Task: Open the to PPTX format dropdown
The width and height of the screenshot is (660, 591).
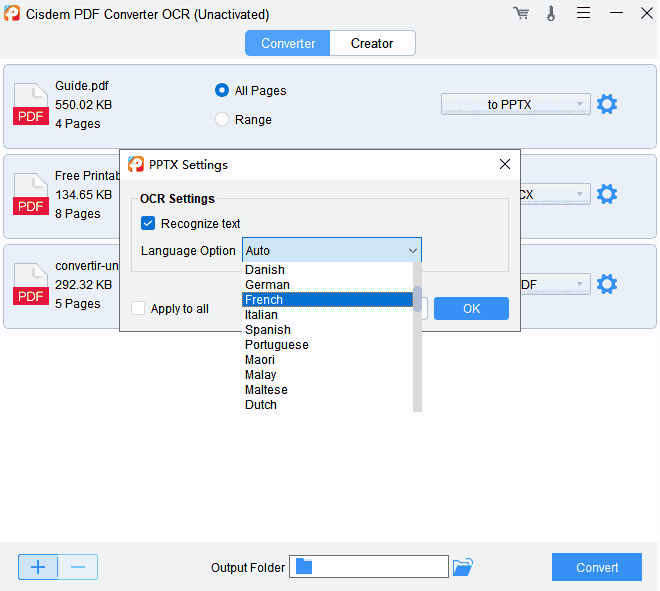Action: (516, 104)
